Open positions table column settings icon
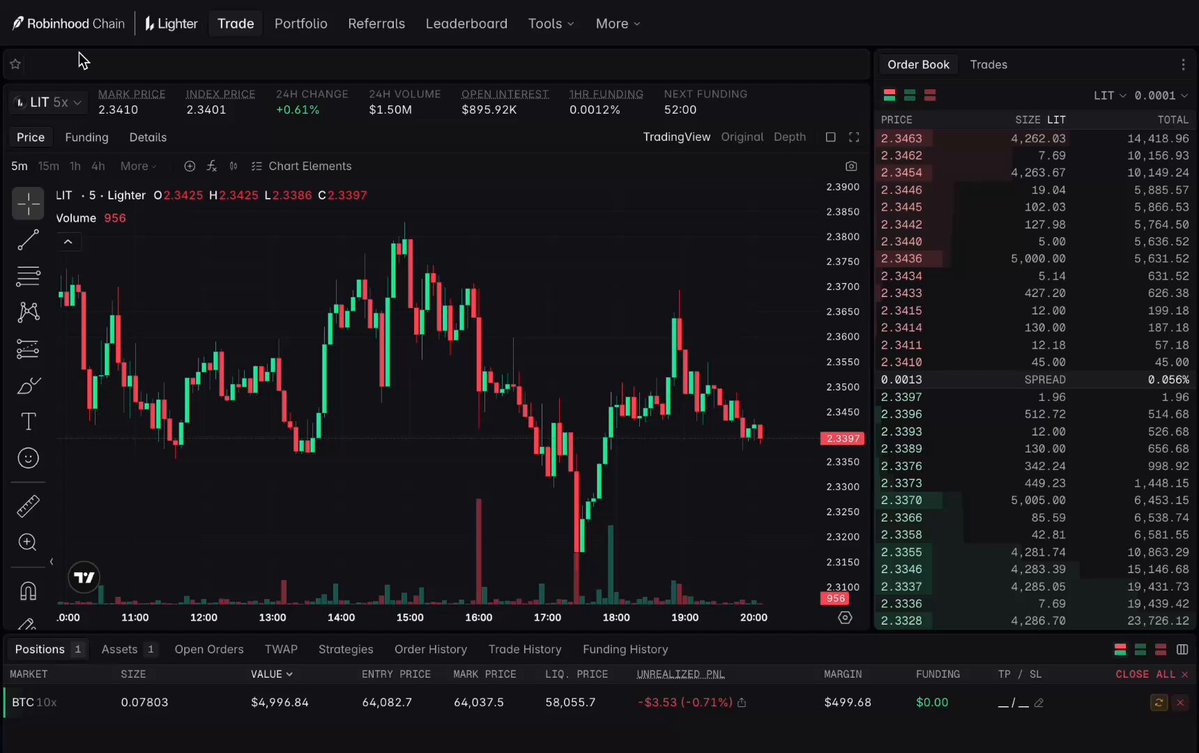The height and width of the screenshot is (753, 1199). (1182, 650)
